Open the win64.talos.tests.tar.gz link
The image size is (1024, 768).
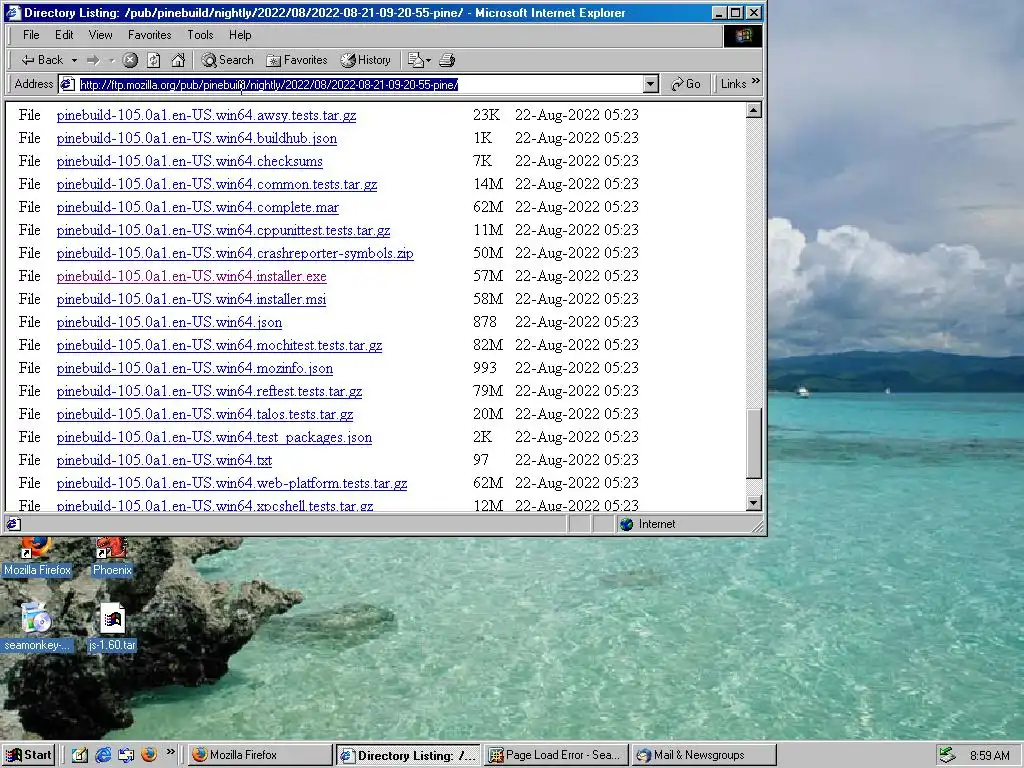205,414
